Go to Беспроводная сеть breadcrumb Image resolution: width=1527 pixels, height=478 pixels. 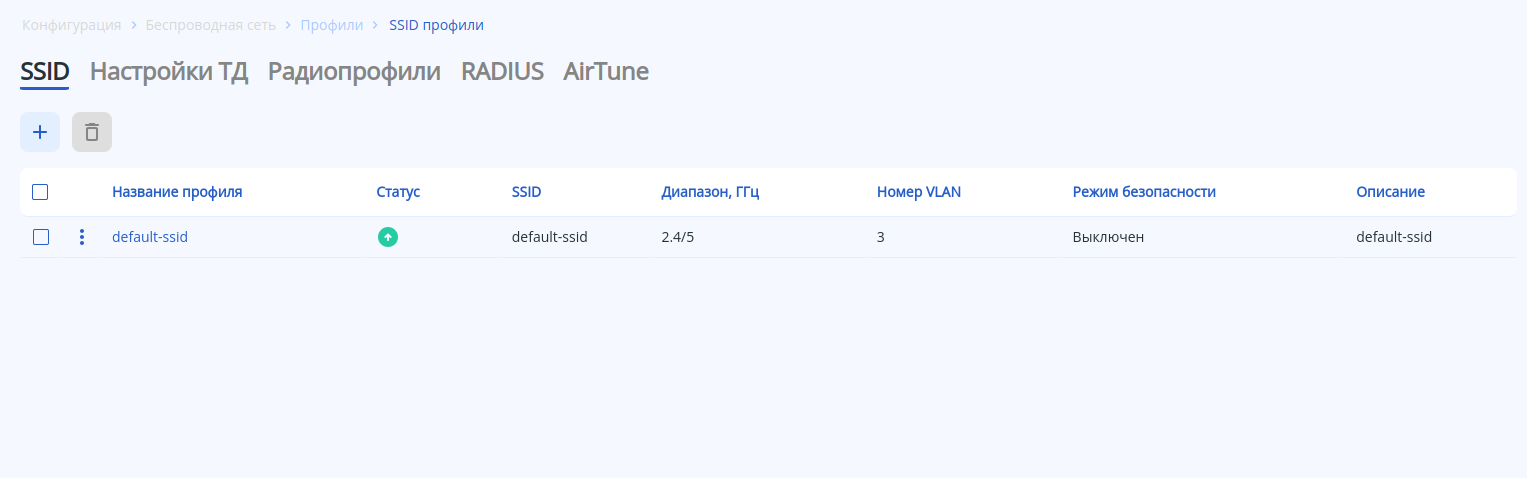coord(211,25)
